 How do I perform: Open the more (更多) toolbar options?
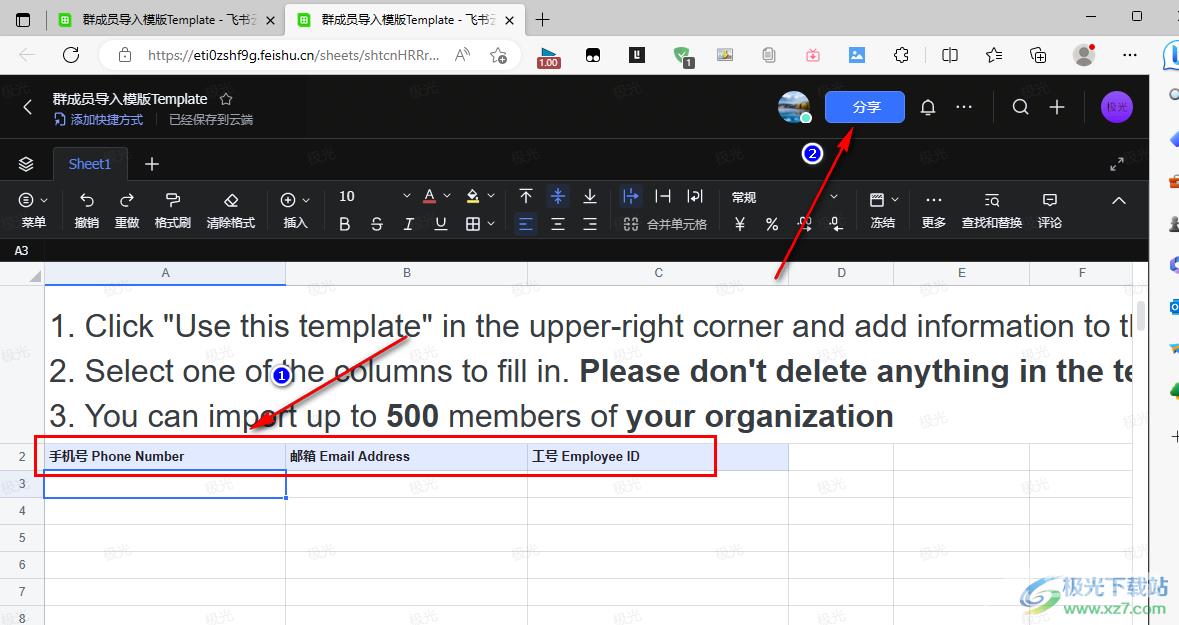[x=933, y=210]
